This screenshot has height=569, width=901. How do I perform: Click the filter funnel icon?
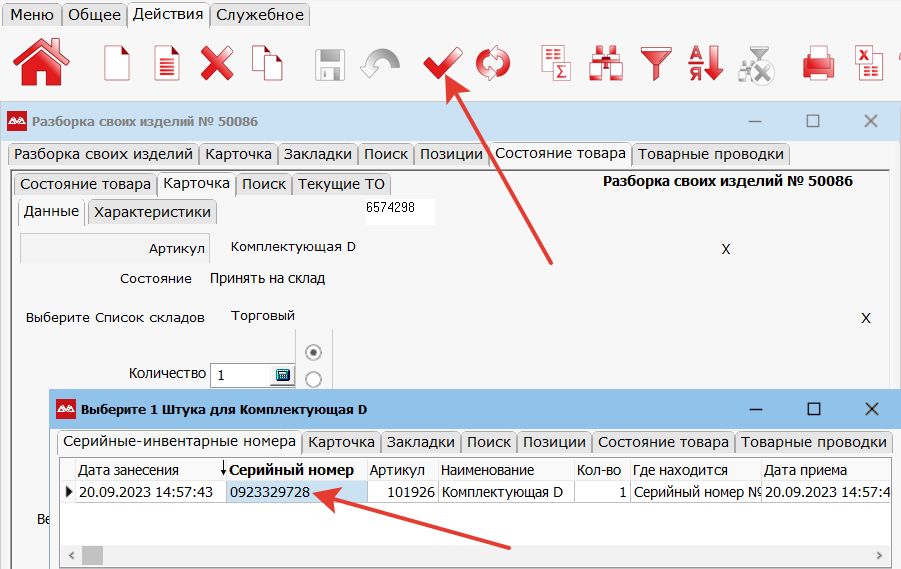point(656,63)
